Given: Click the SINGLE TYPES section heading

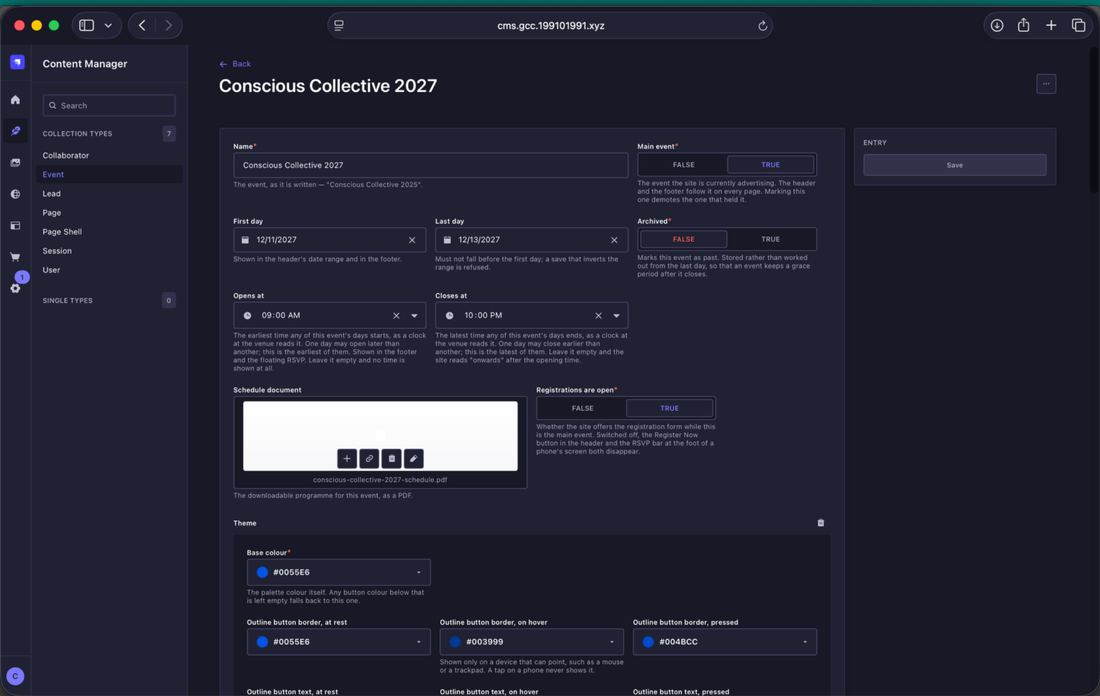Looking at the screenshot, I should coord(67,300).
